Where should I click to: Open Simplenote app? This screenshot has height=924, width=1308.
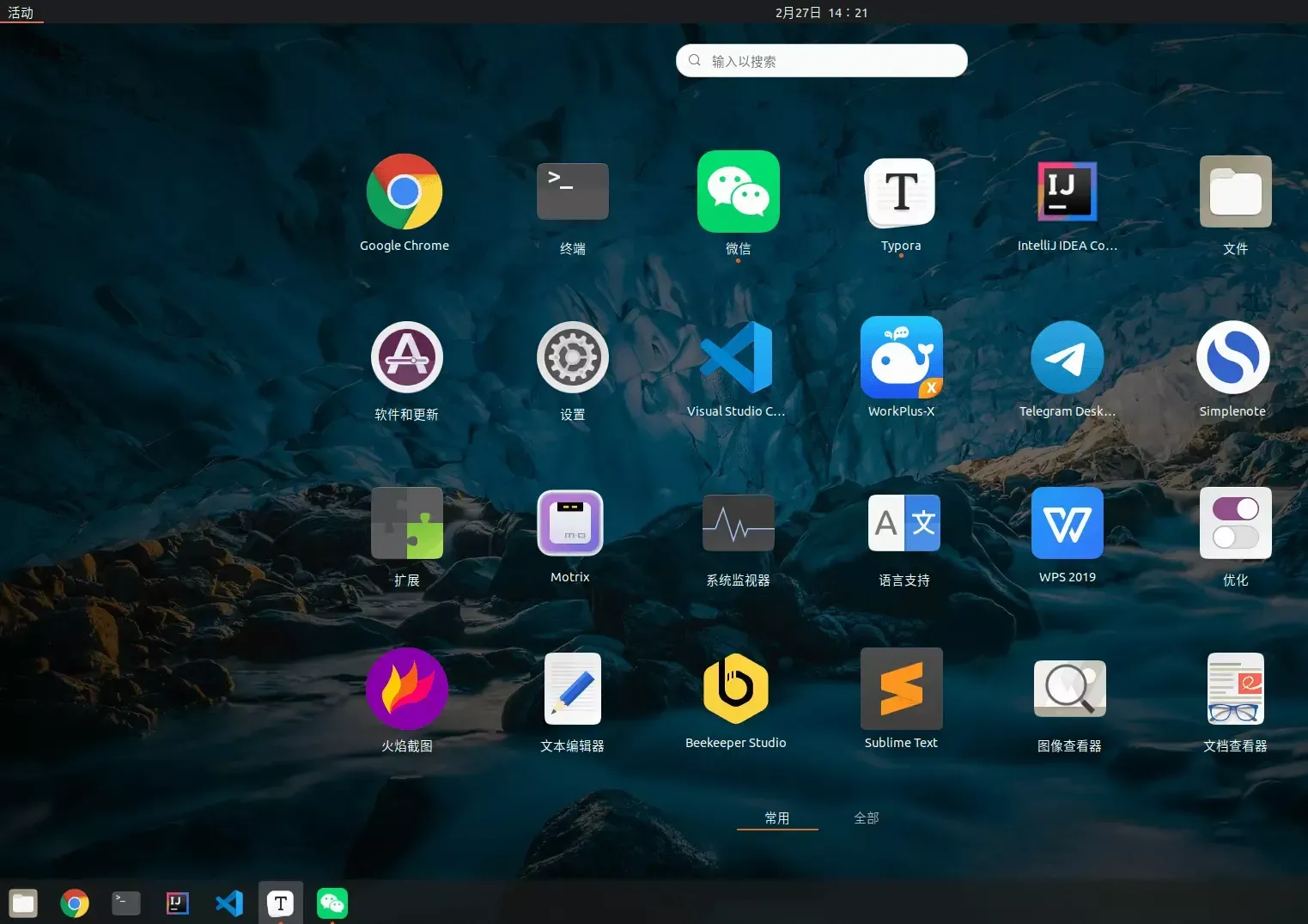pyautogui.click(x=1233, y=357)
